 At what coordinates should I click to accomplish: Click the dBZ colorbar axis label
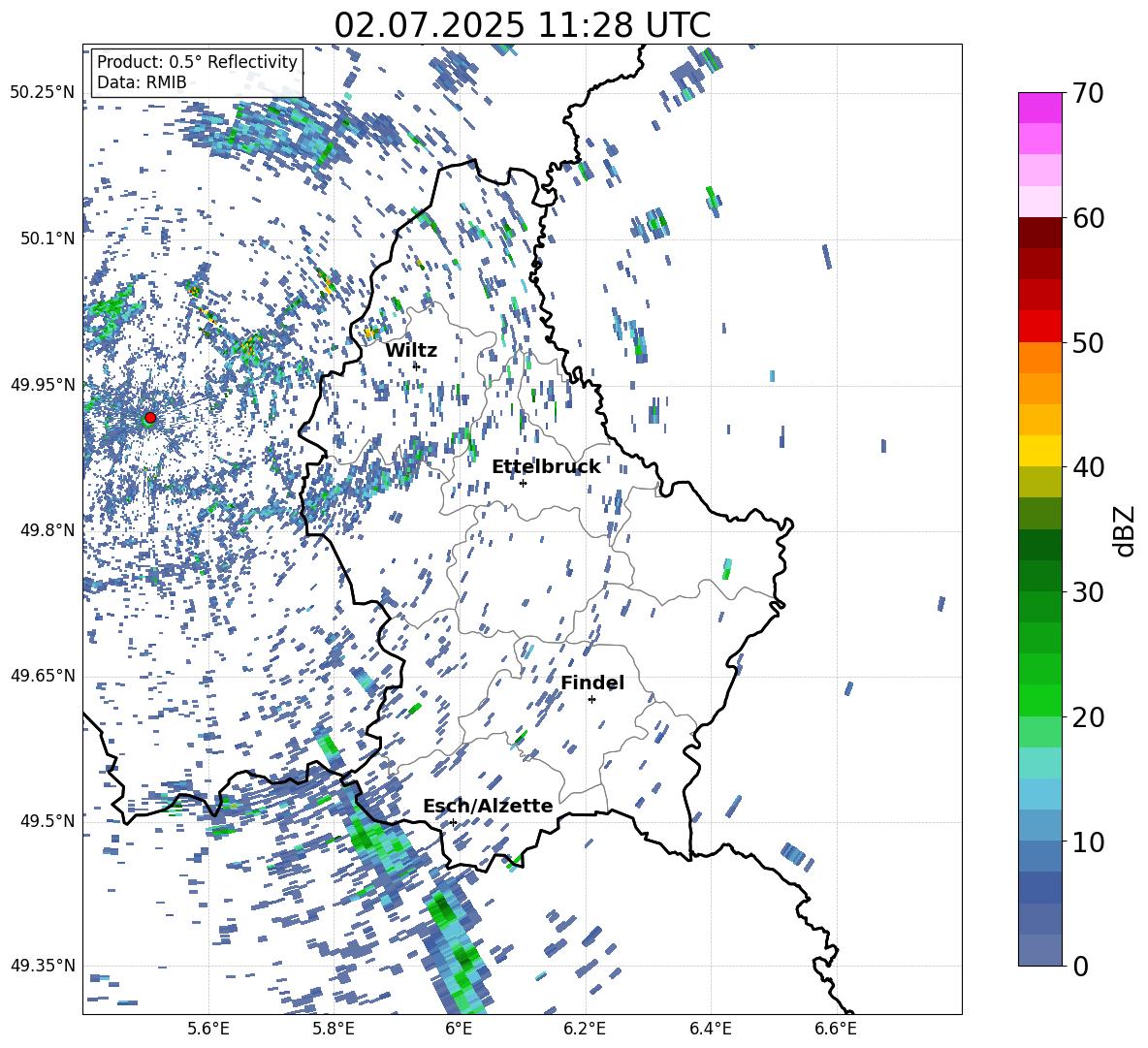1124,530
